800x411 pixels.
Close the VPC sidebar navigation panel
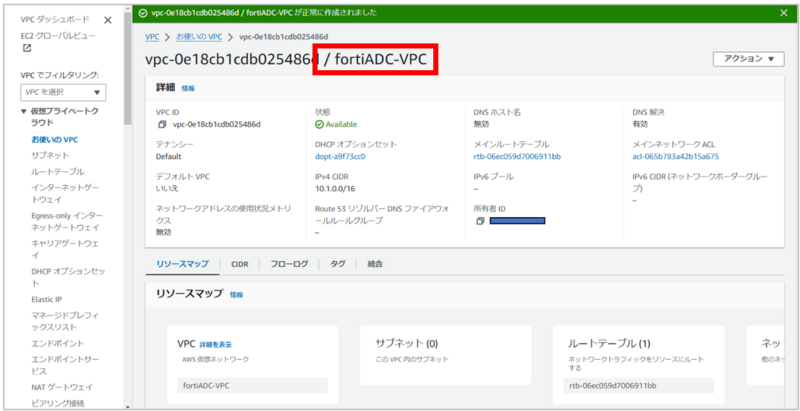(108, 20)
